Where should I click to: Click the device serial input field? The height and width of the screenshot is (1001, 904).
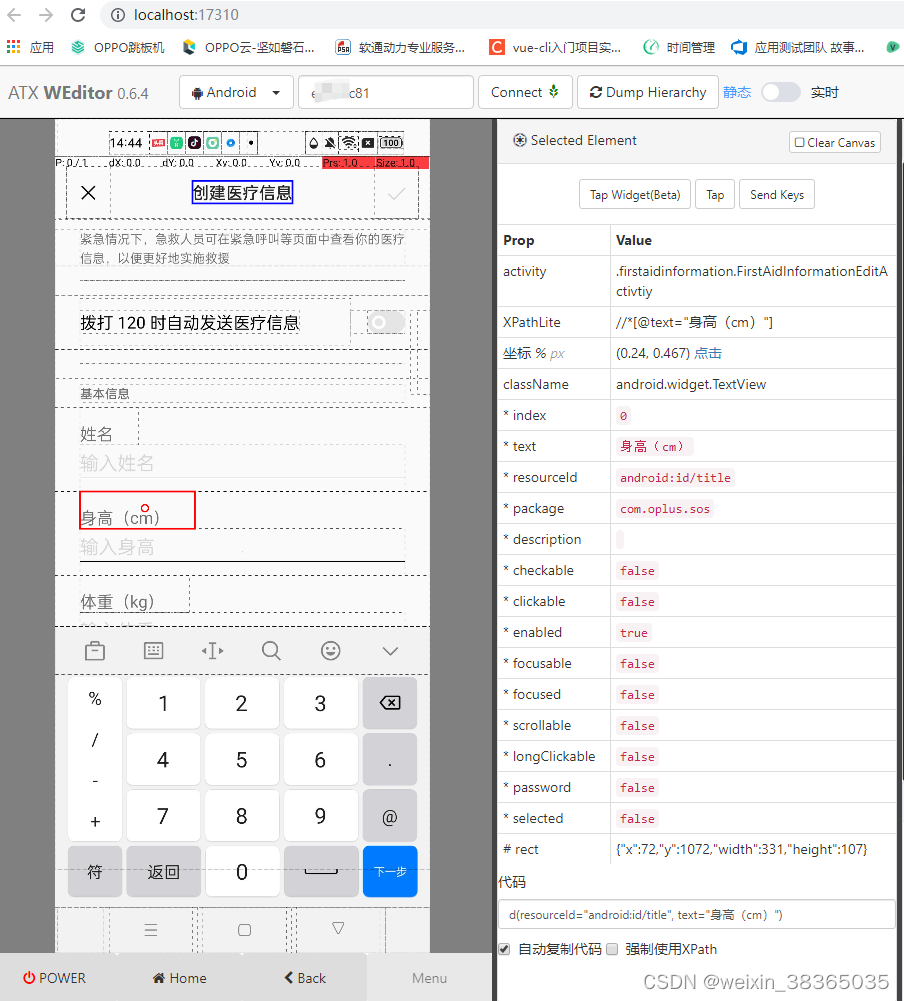point(385,91)
